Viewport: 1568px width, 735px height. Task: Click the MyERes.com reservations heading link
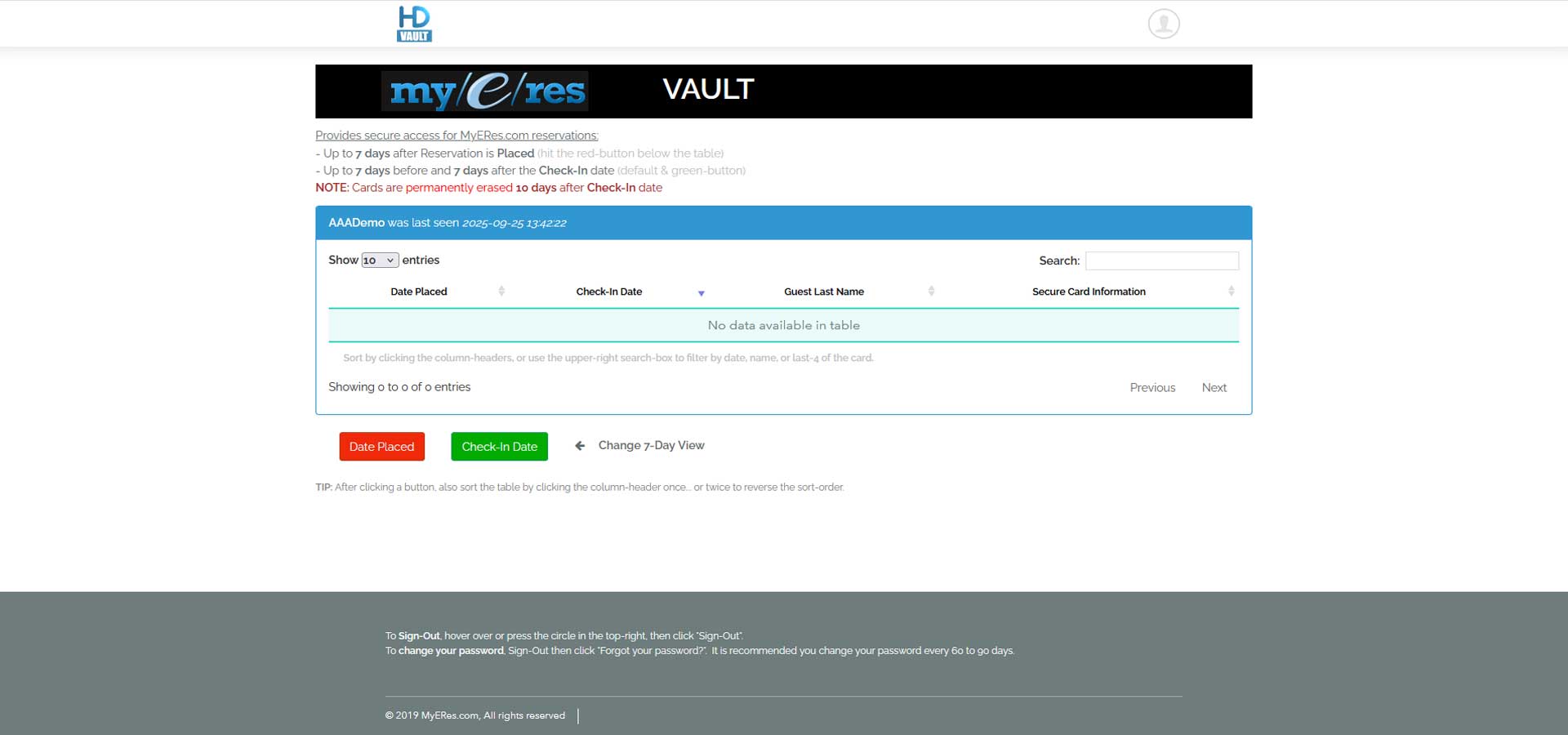coord(457,136)
